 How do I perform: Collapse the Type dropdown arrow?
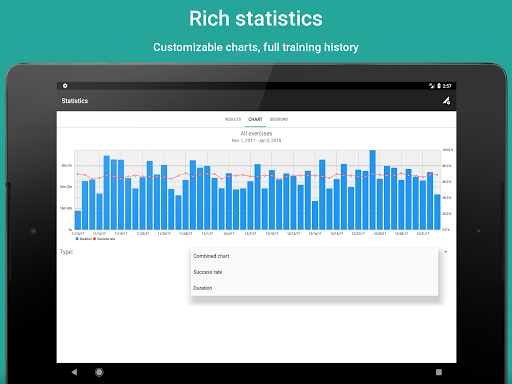click(x=446, y=252)
